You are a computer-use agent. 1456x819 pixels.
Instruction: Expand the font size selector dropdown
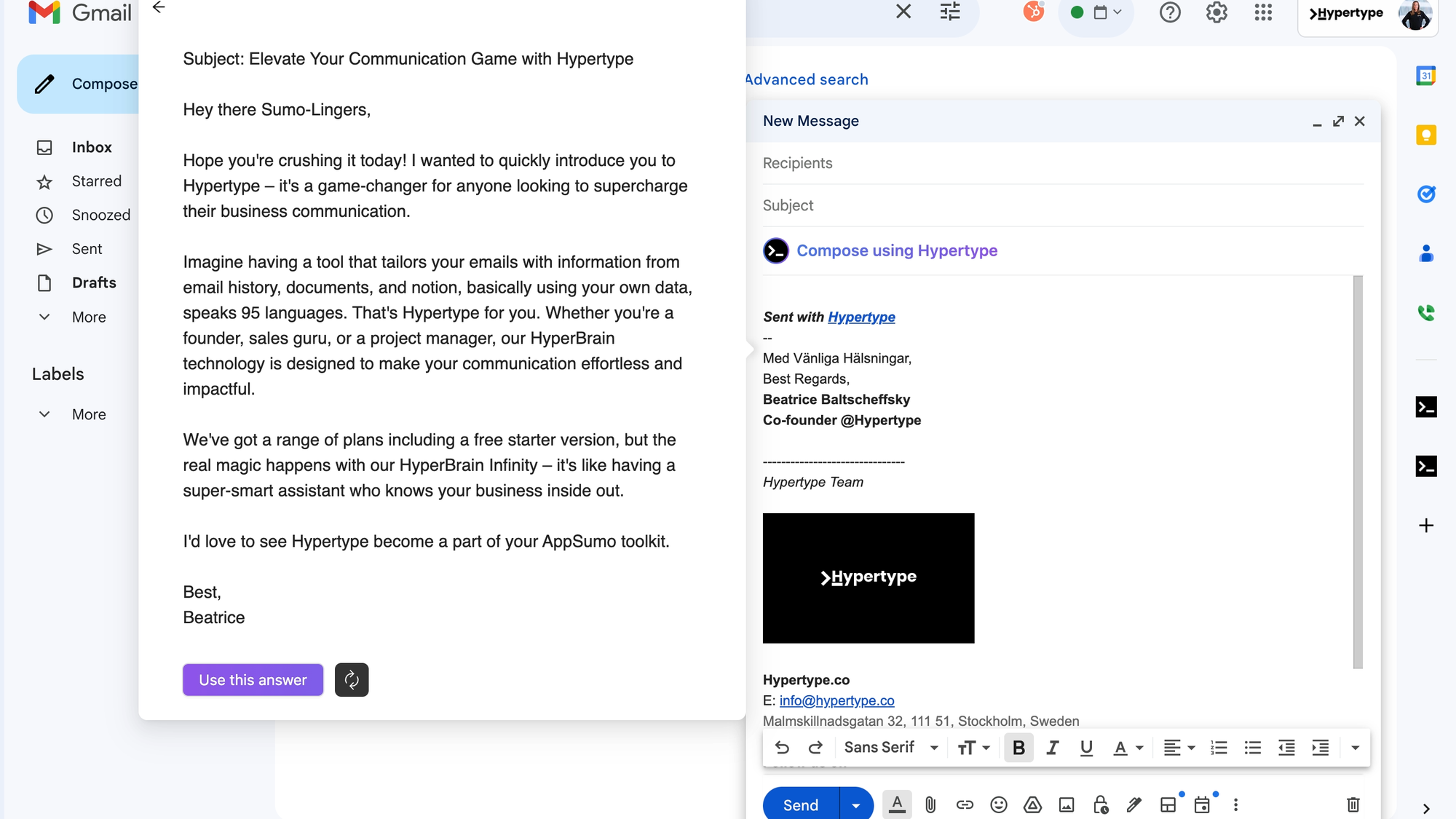click(974, 747)
